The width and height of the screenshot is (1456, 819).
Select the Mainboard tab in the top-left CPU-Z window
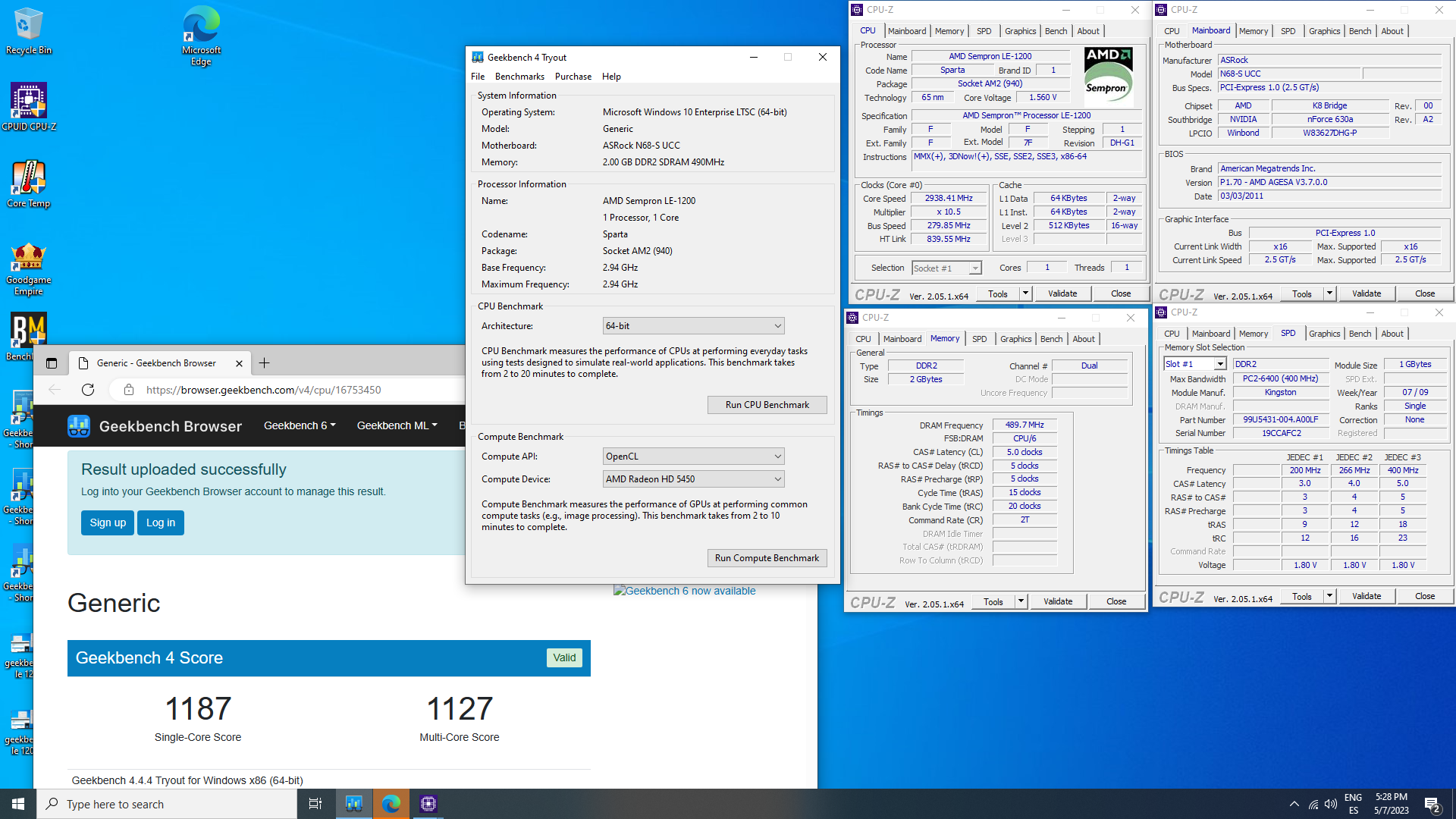[907, 31]
